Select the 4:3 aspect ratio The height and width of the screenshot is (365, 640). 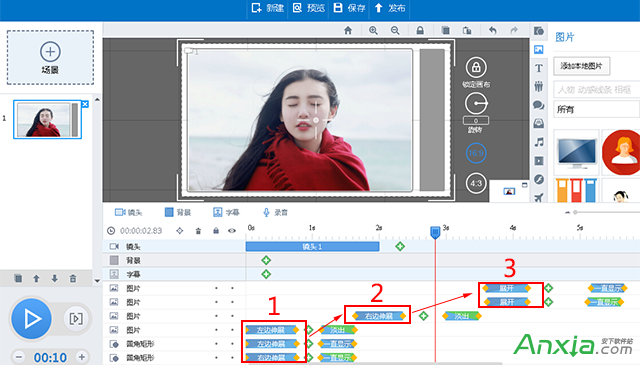click(476, 183)
